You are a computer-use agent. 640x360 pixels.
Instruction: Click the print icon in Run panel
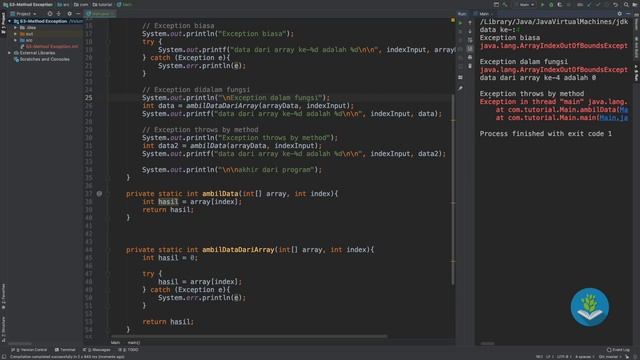point(470,57)
